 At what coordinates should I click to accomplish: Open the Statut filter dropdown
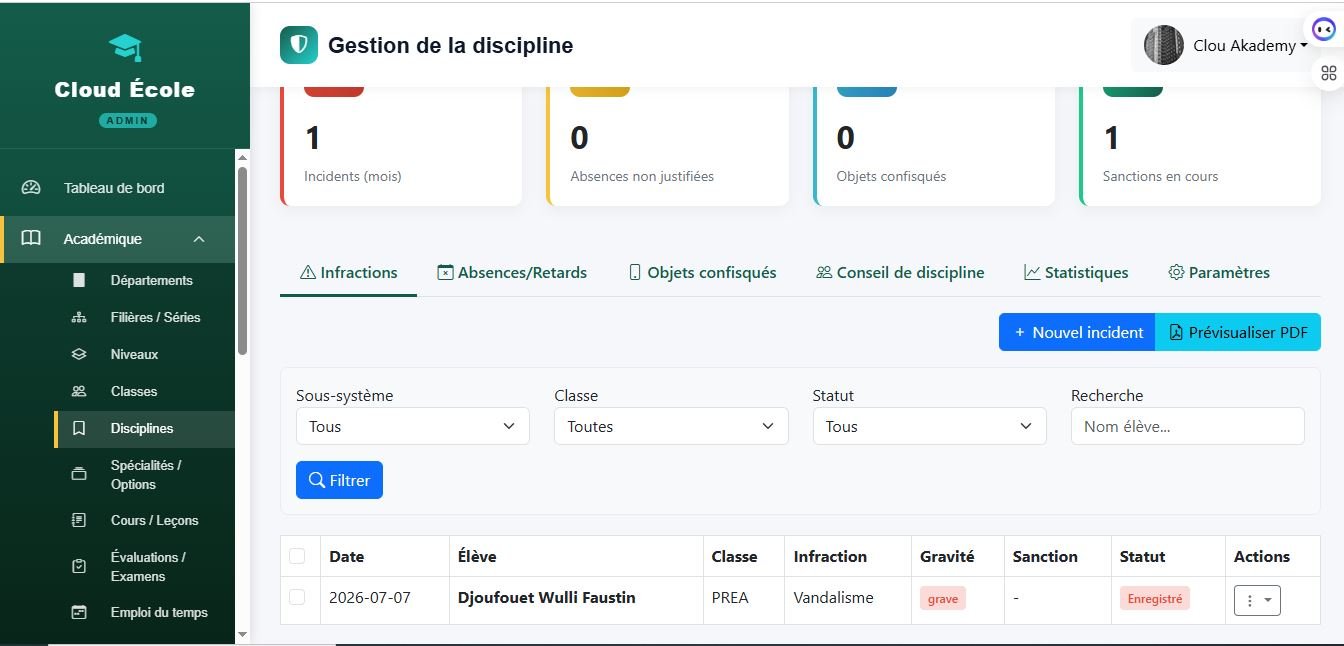coord(929,426)
